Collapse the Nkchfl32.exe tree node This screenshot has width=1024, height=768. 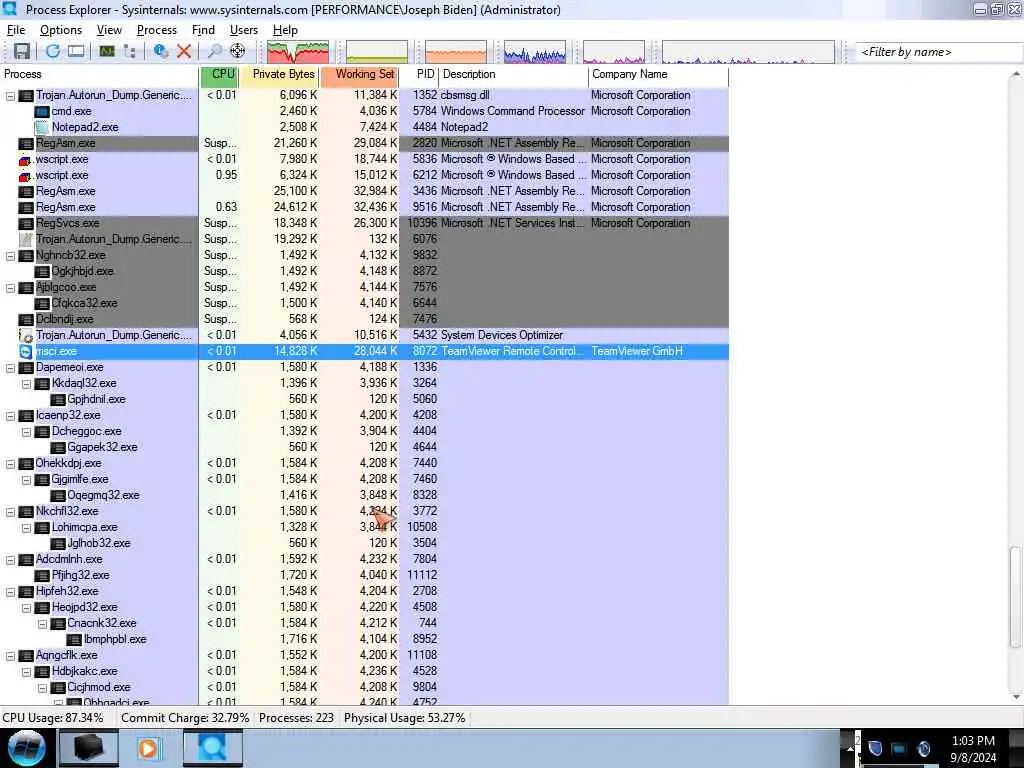click(x=10, y=512)
